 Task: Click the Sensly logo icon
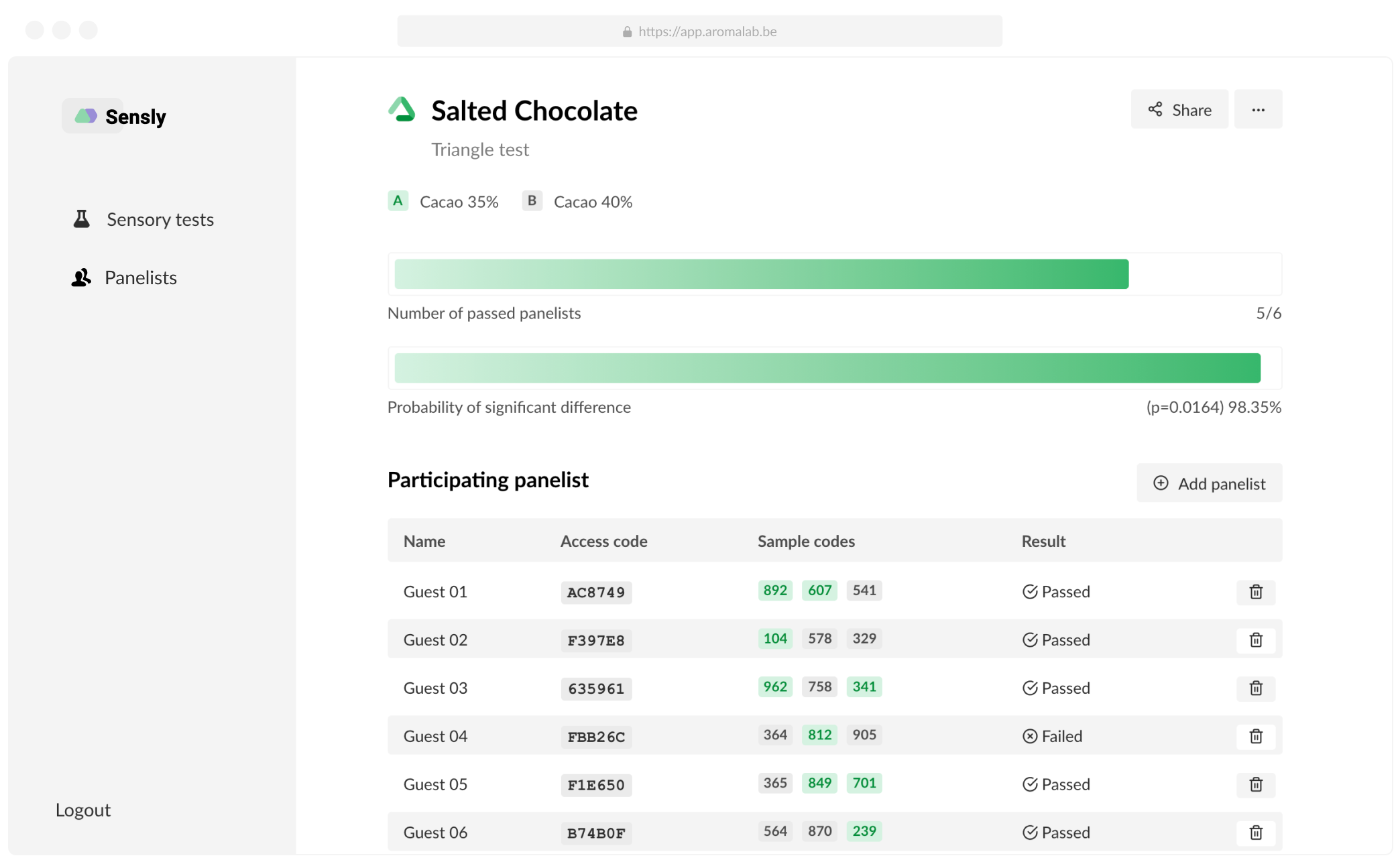[86, 115]
